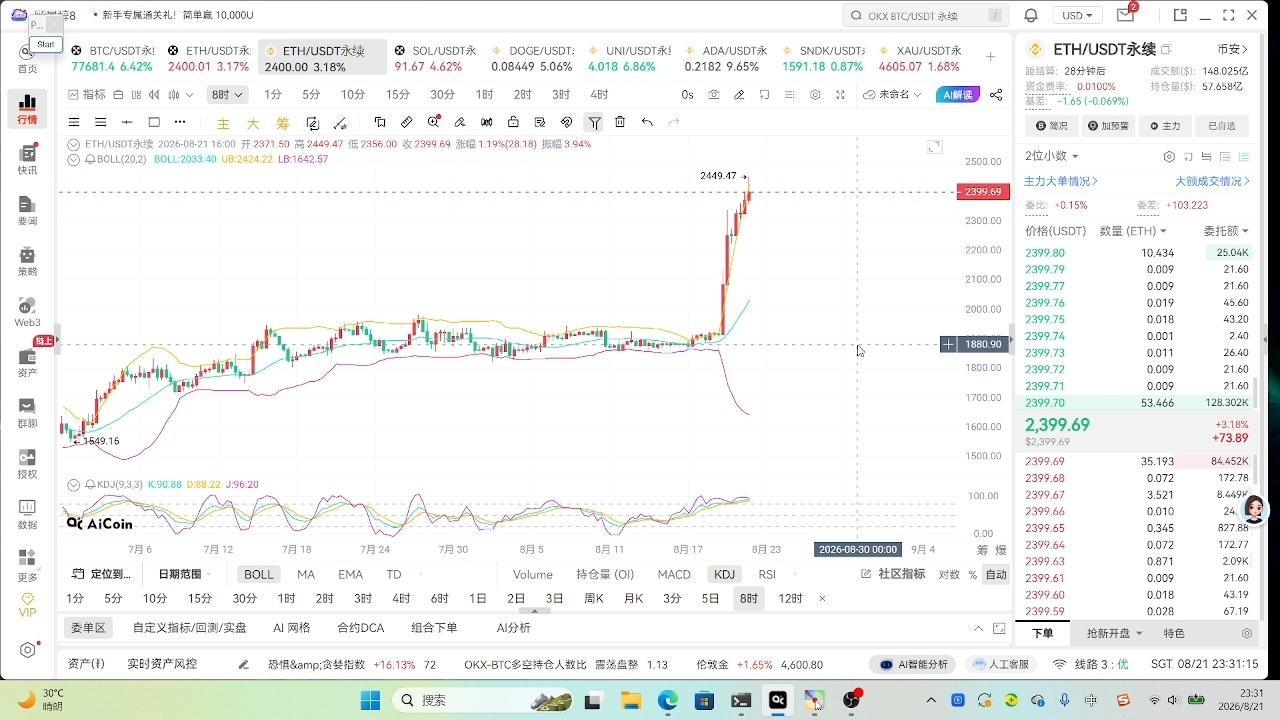Click the order book settings hexagon icon
The height and width of the screenshot is (720, 1280).
(1169, 157)
